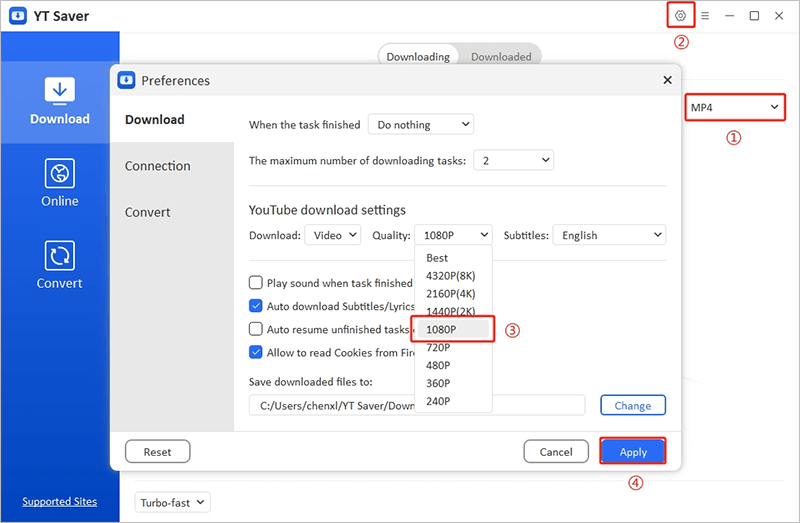
Task: Choose 720P quality option
Action: [x=454, y=347]
